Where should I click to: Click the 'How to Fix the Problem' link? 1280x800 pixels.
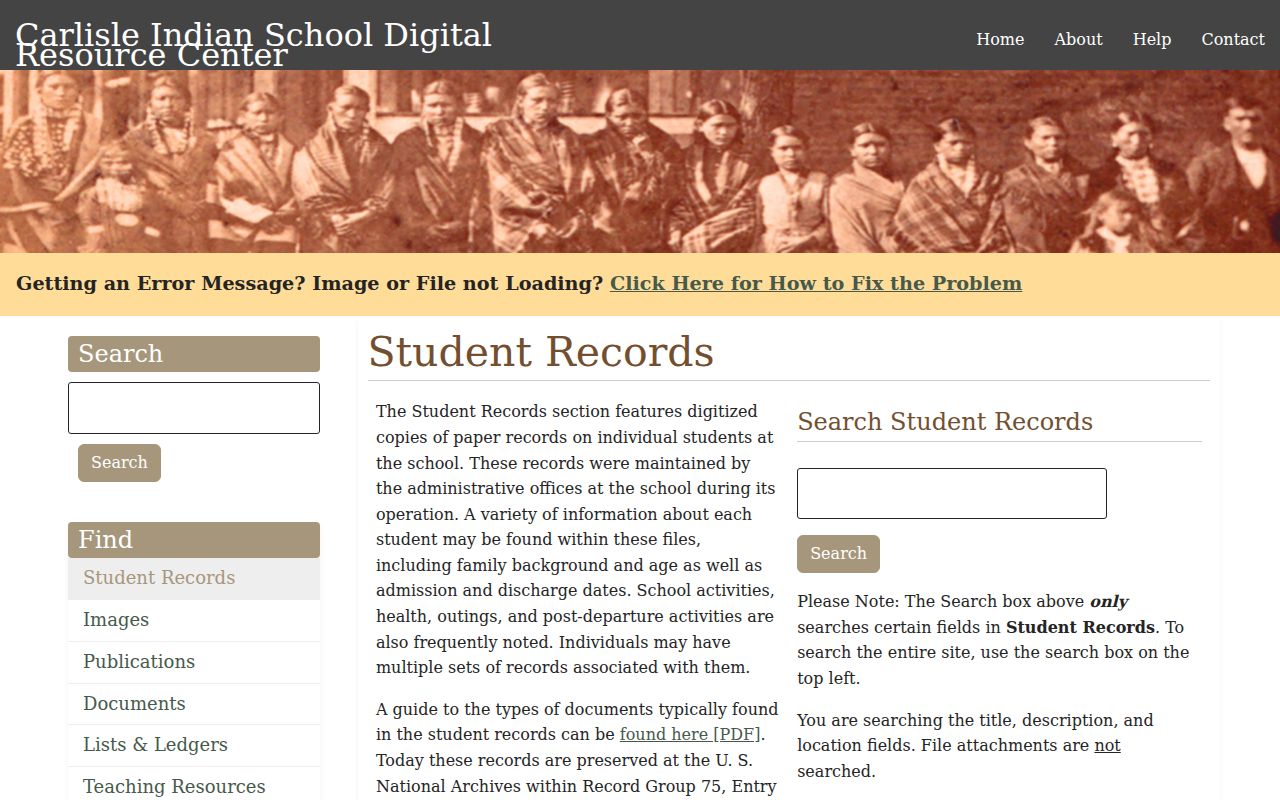816,283
